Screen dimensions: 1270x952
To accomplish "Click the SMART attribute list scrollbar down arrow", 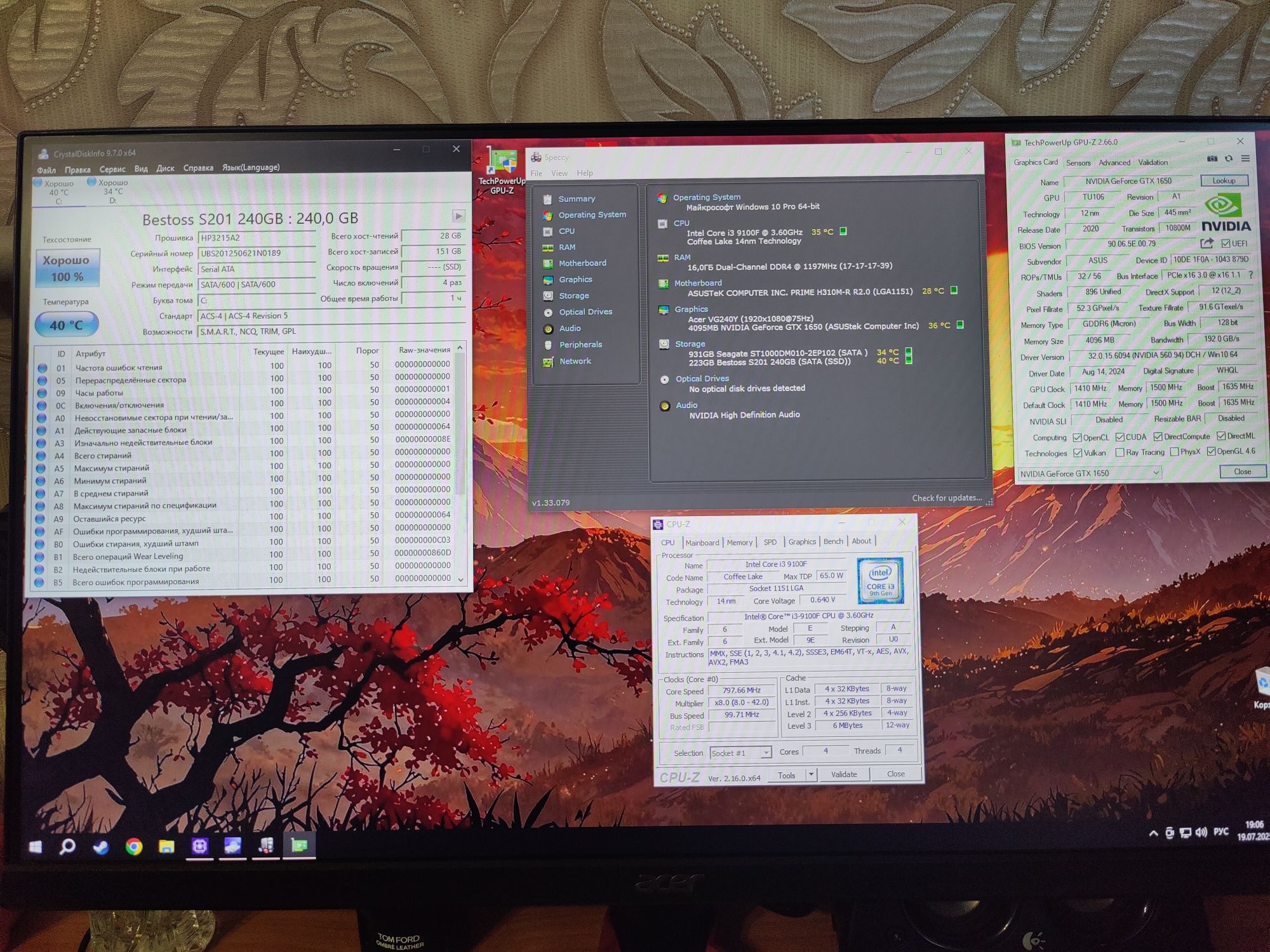I will [x=460, y=579].
